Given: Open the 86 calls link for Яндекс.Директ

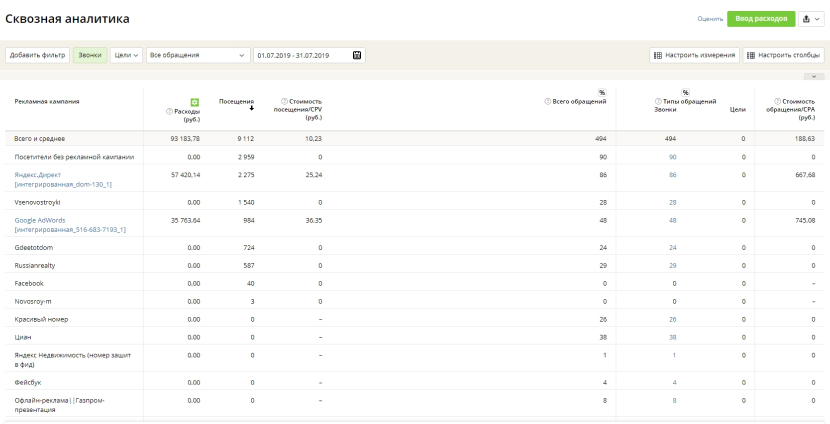Looking at the screenshot, I should [672, 175].
